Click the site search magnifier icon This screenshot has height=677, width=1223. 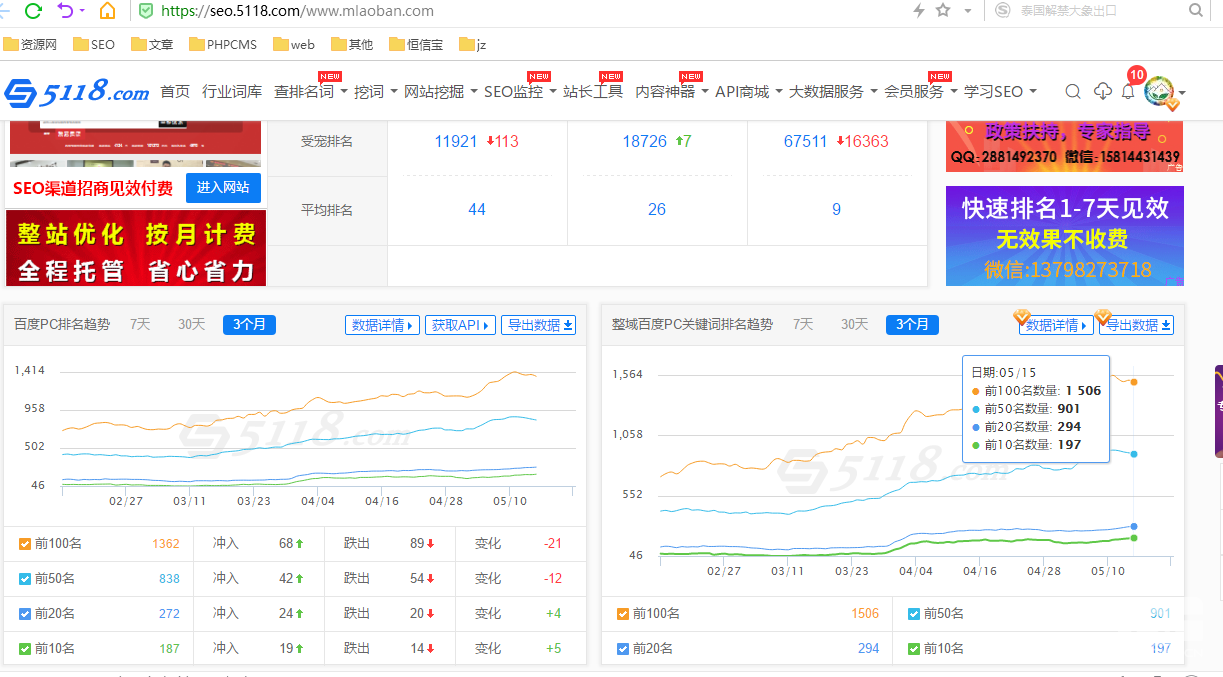coord(1073,92)
